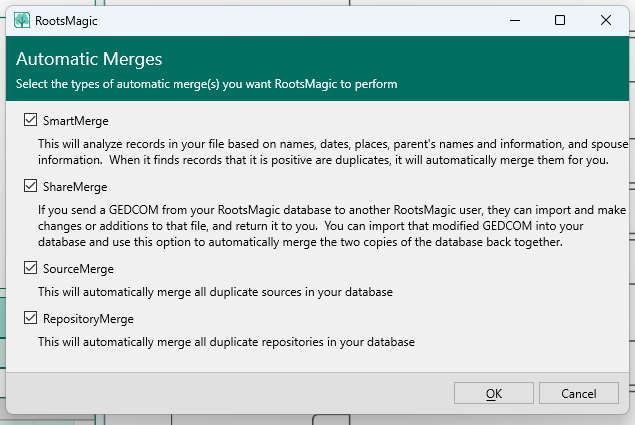This screenshot has width=635, height=425.
Task: Click the SmartMerge label text
Action: [x=74, y=120]
